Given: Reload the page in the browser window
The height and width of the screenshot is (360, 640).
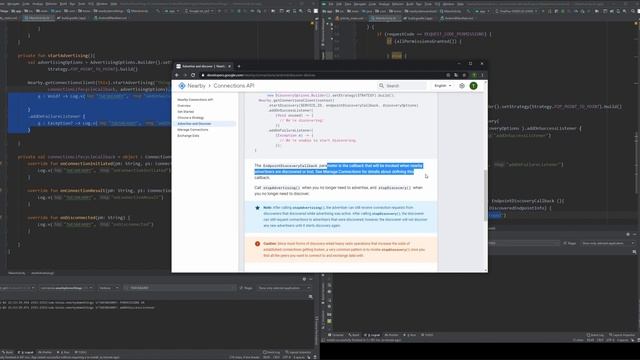Looking at the screenshot, I should tap(193, 75).
